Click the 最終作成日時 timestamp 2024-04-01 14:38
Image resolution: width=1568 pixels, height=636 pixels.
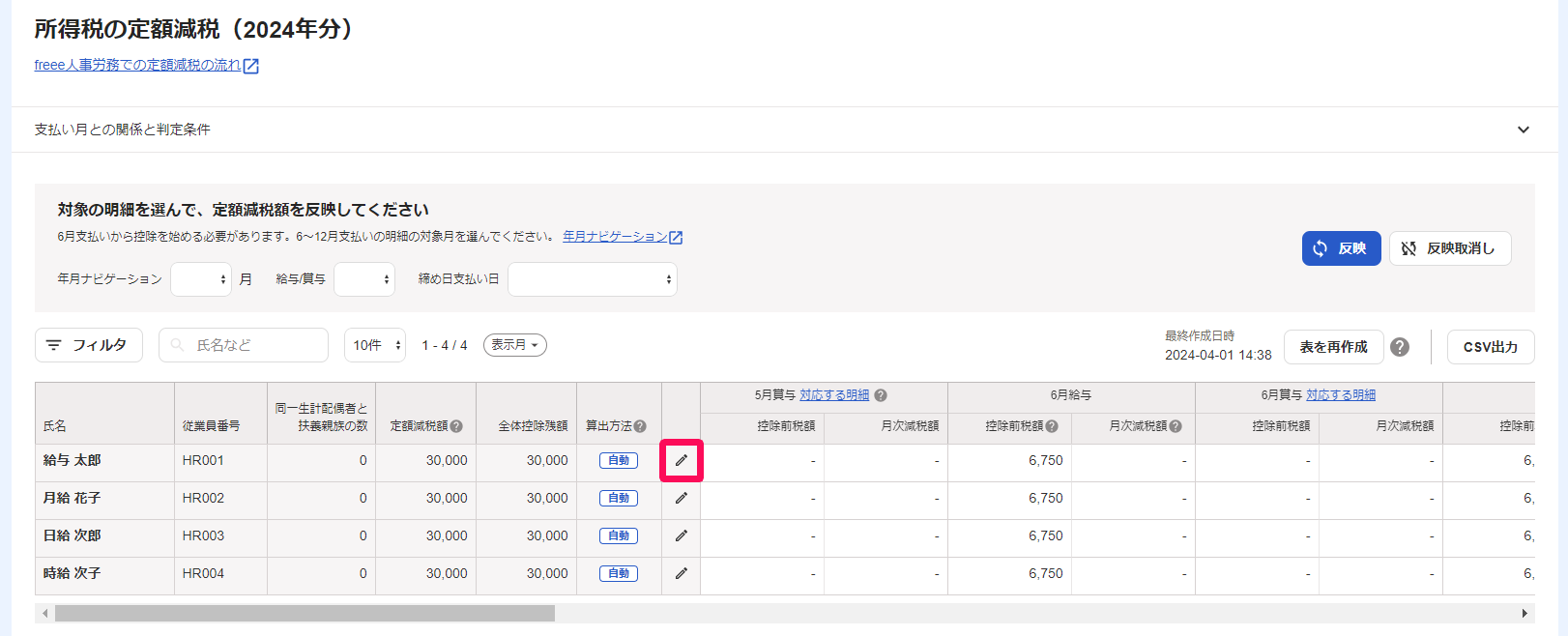point(1218,355)
